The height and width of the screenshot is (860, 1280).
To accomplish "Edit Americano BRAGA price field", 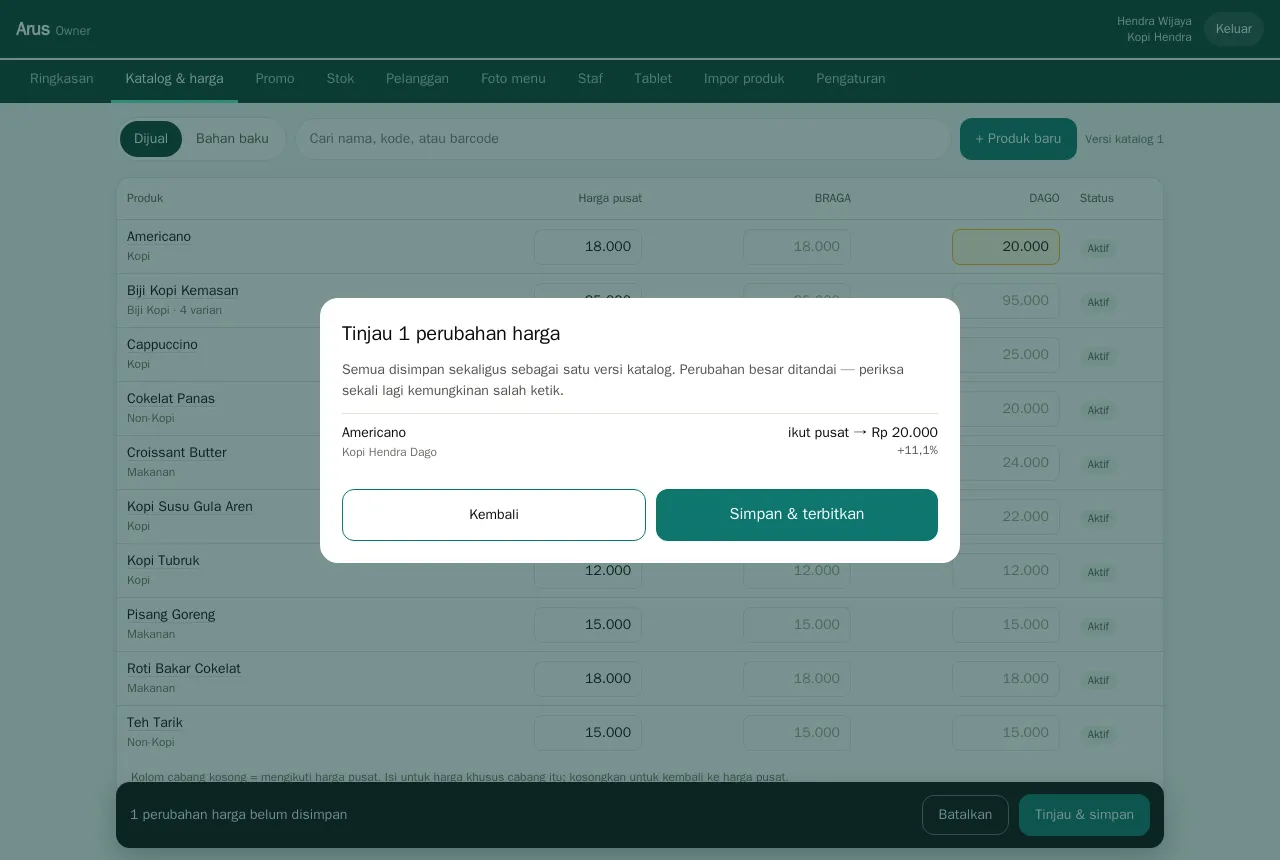I will point(797,247).
